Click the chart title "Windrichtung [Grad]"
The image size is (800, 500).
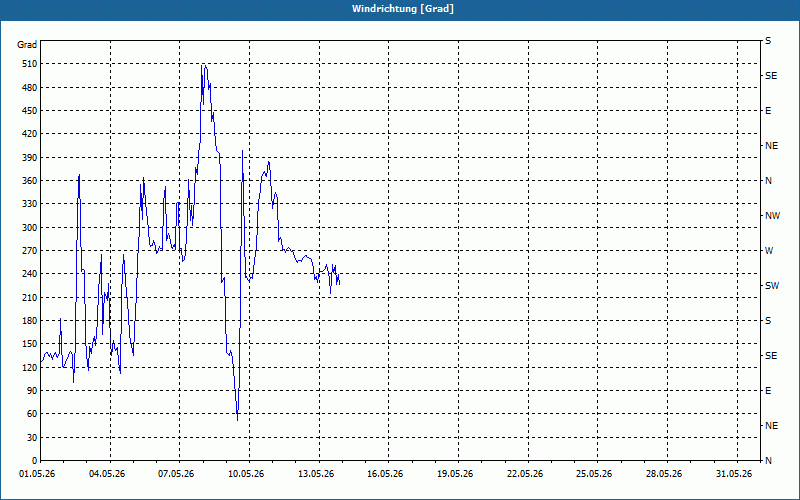[403, 9]
